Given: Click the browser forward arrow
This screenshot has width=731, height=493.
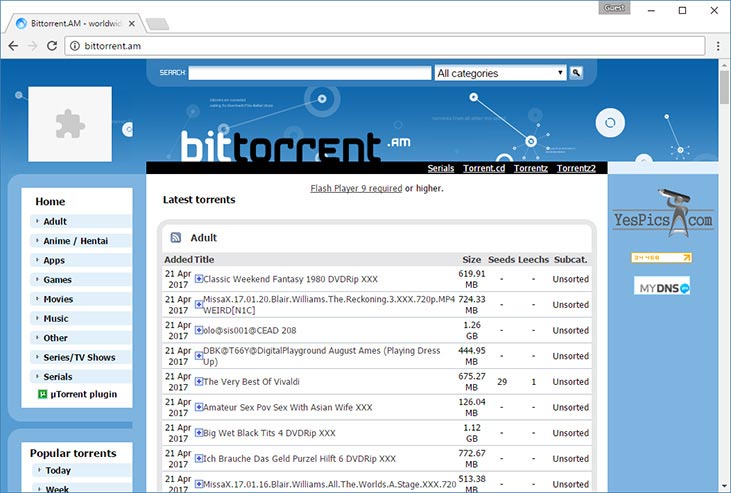Looking at the screenshot, I should point(33,46).
